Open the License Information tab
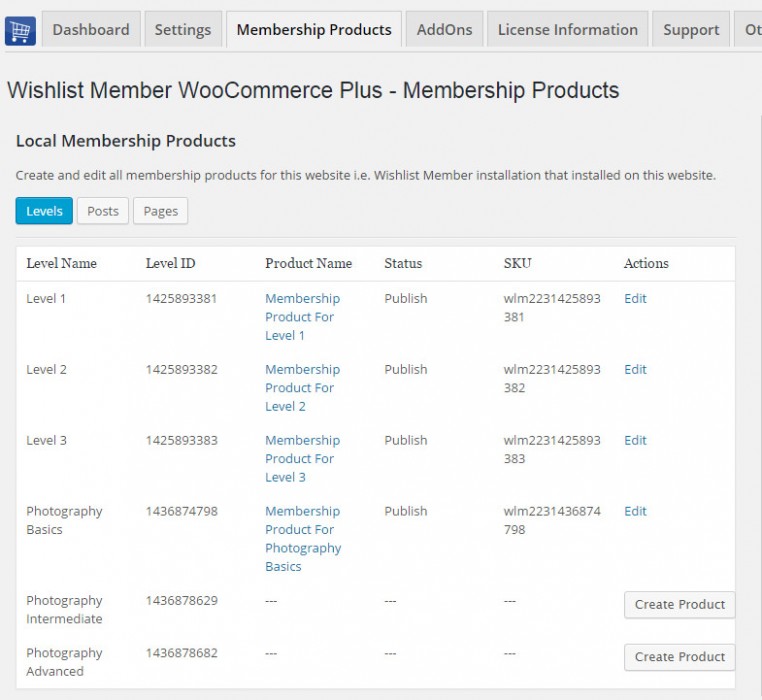This screenshot has width=762, height=700. coord(567,30)
